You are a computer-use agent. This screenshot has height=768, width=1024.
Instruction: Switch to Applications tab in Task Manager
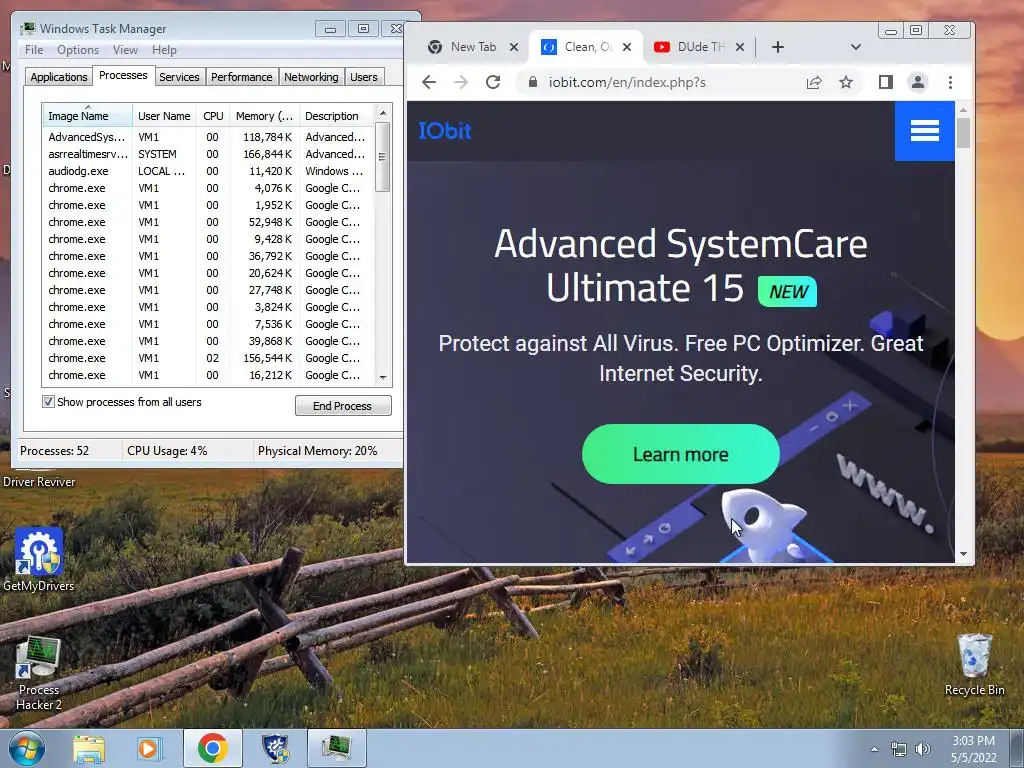(x=59, y=77)
